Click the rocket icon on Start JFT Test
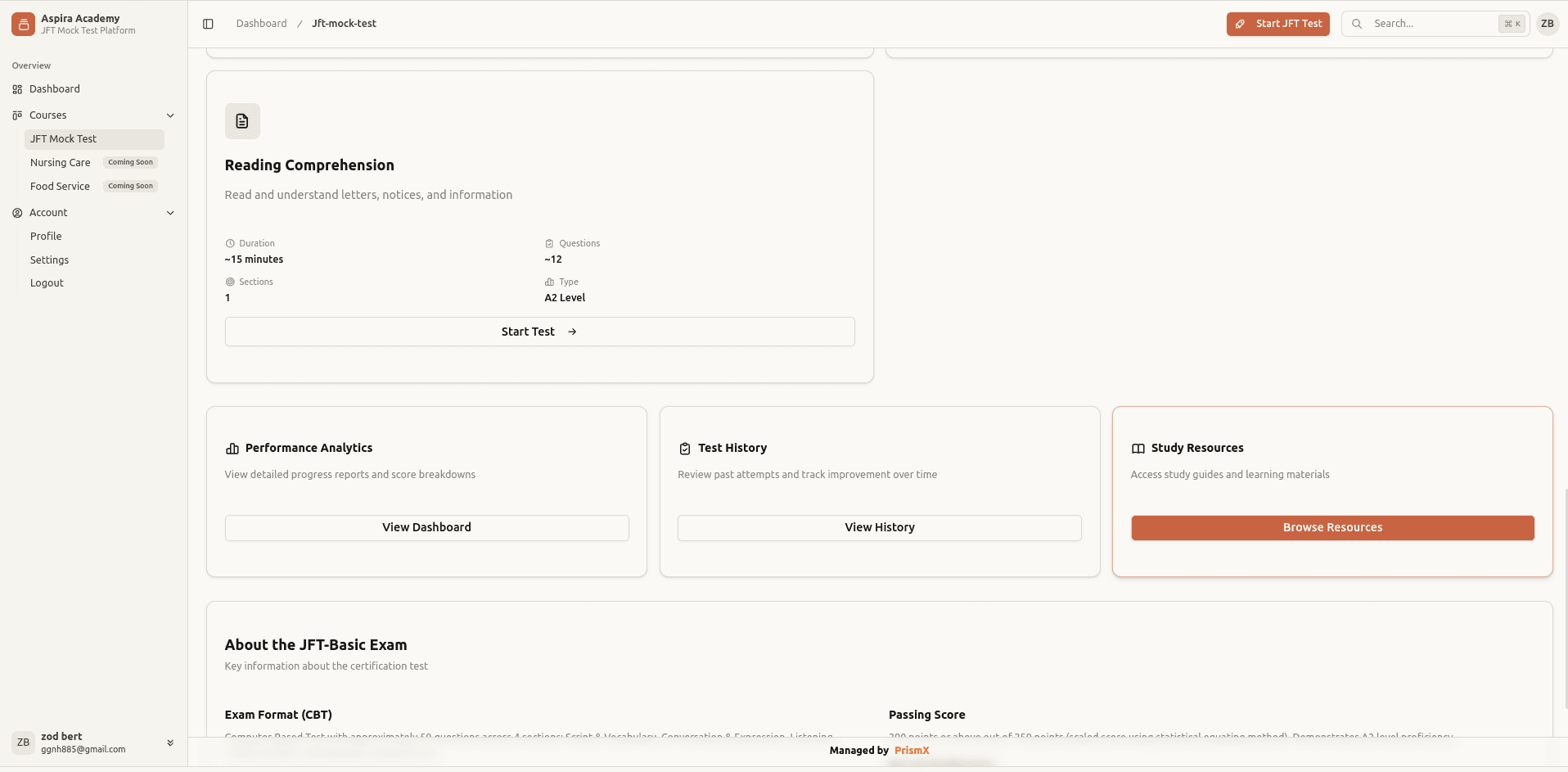 (1241, 24)
